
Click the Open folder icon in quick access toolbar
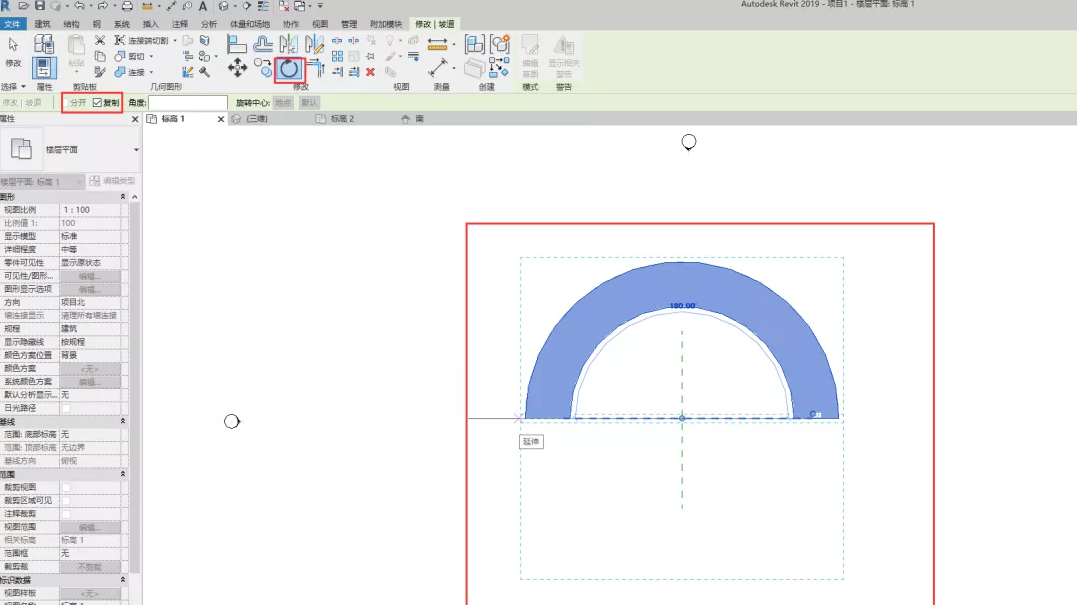(x=24, y=6)
